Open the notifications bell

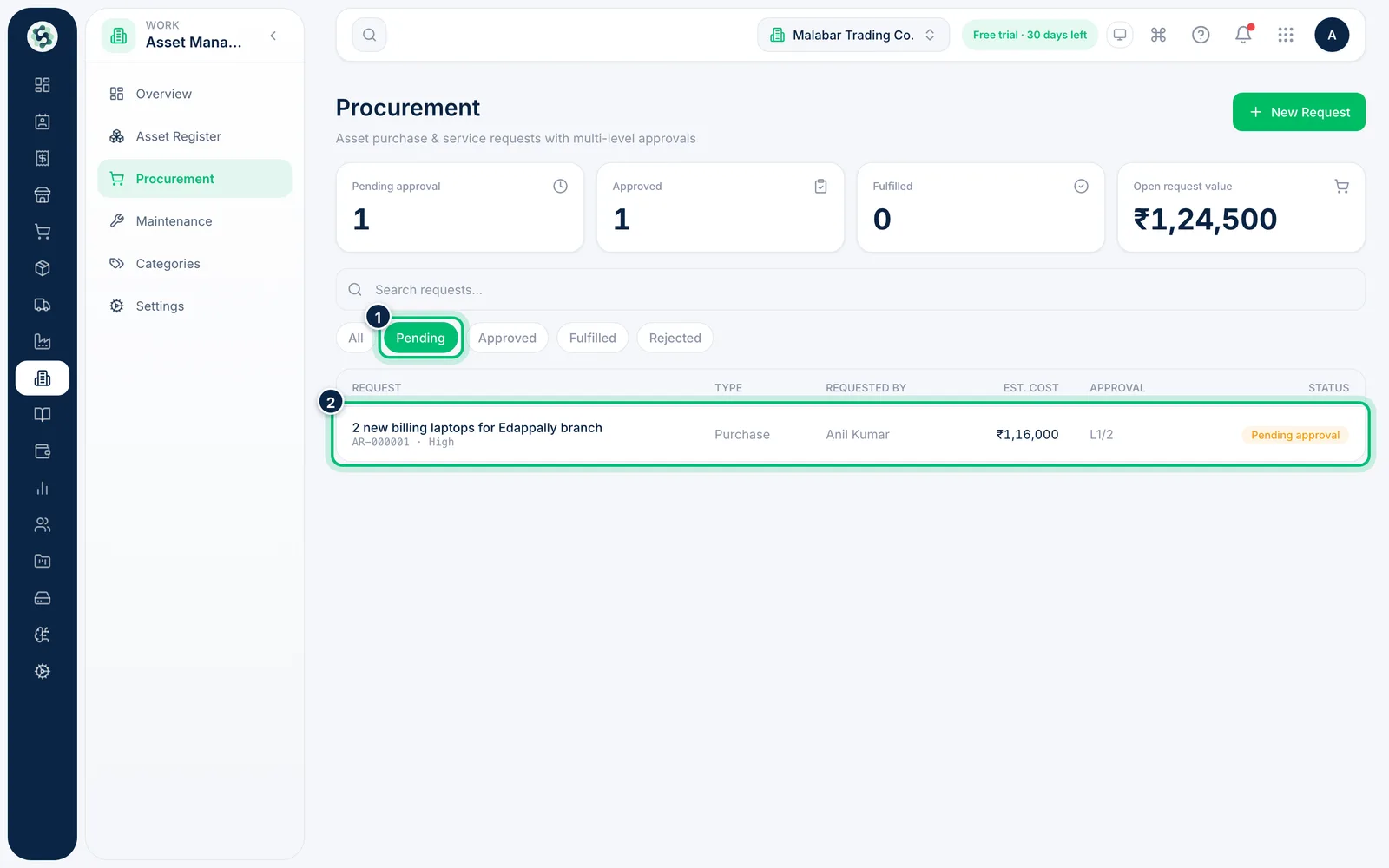1243,35
